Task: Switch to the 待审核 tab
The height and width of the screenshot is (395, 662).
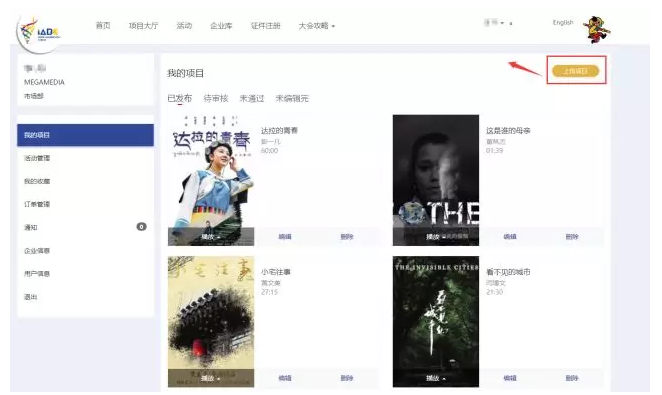Action: pos(216,98)
